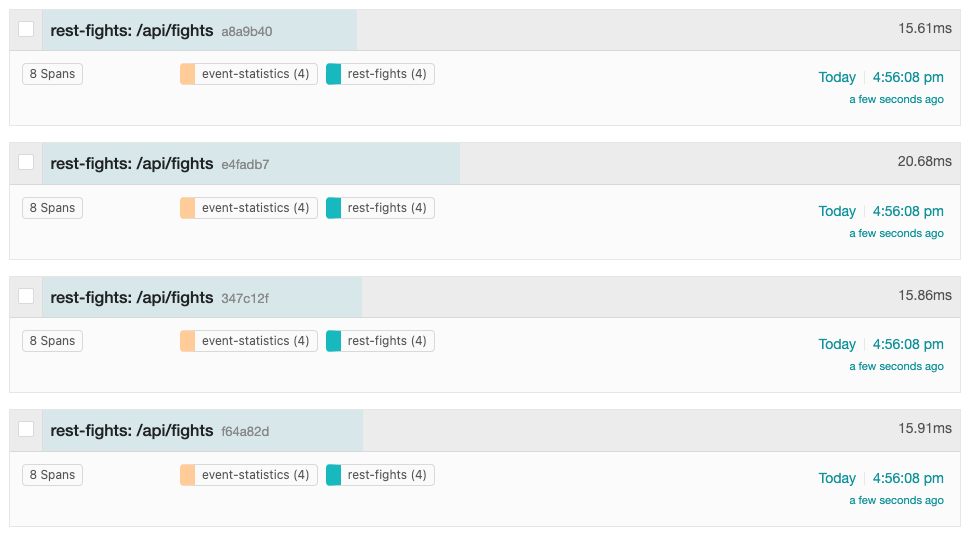The image size is (968, 538).
Task: Click teal rest-fights color swatch in trace 347c12f
Action: [334, 341]
